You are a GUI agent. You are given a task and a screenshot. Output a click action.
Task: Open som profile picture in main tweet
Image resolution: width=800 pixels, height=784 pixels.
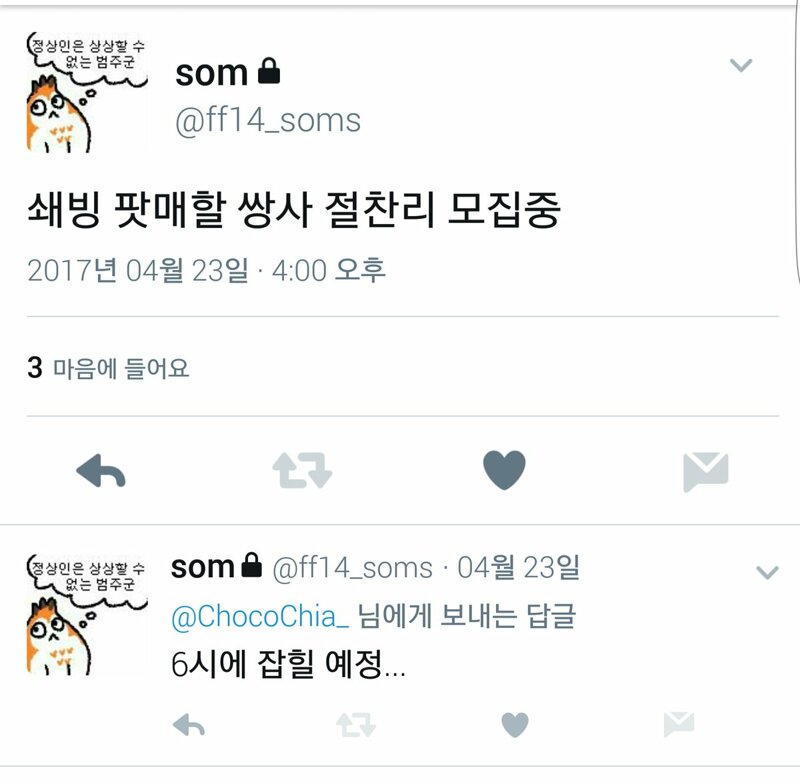click(x=87, y=92)
